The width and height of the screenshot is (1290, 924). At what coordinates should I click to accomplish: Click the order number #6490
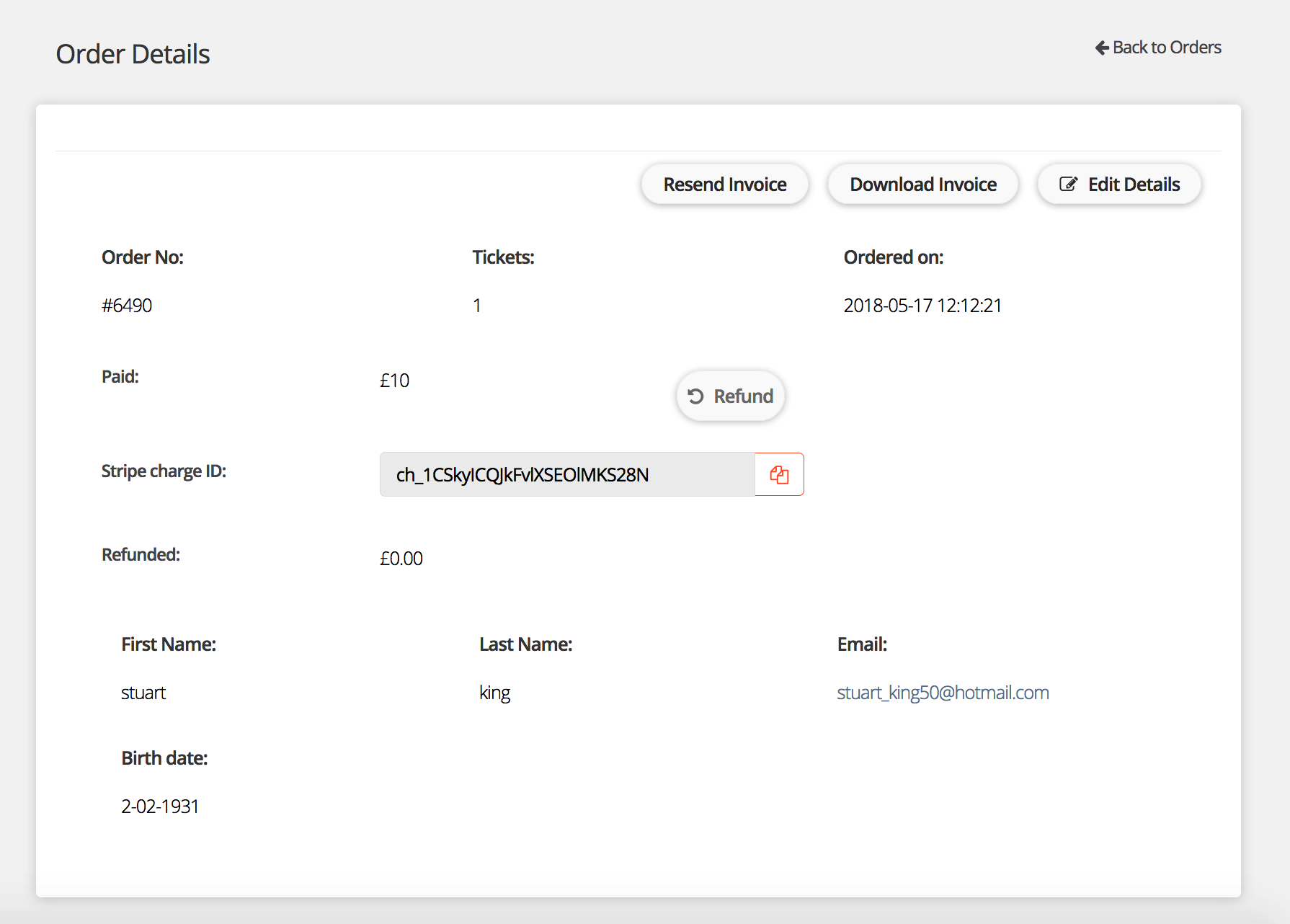point(127,306)
